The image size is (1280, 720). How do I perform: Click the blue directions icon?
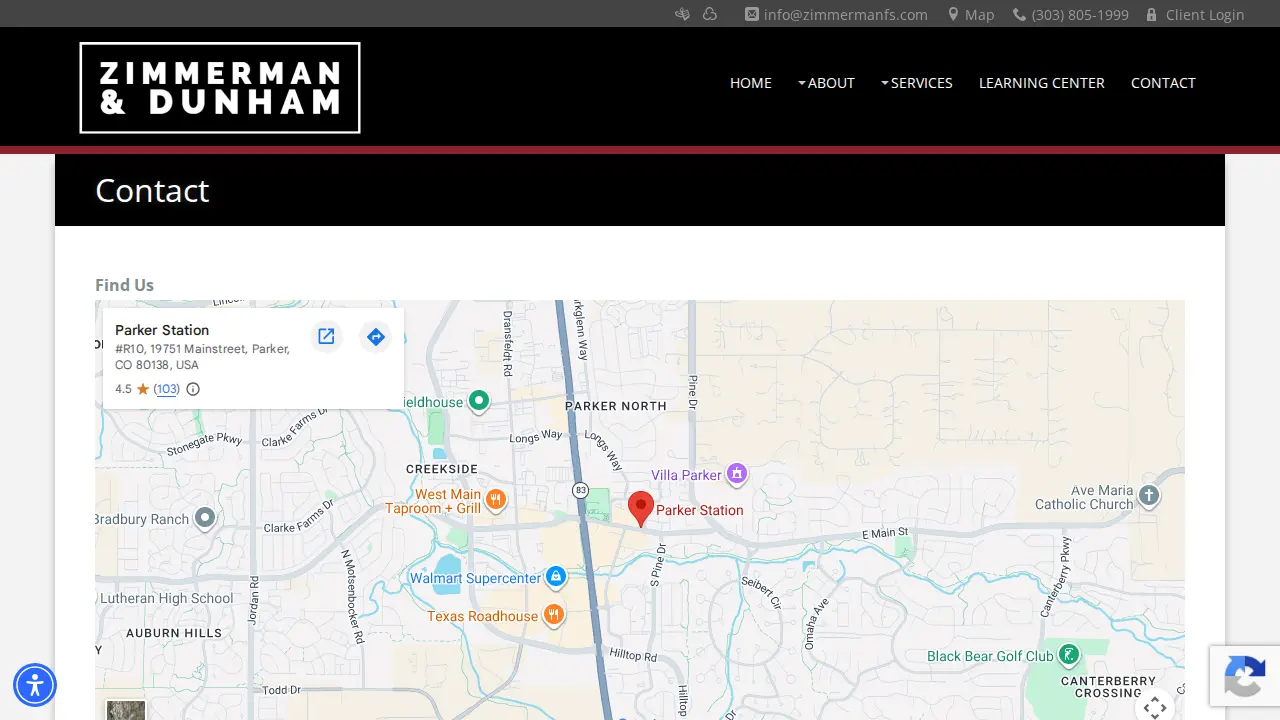pos(375,337)
